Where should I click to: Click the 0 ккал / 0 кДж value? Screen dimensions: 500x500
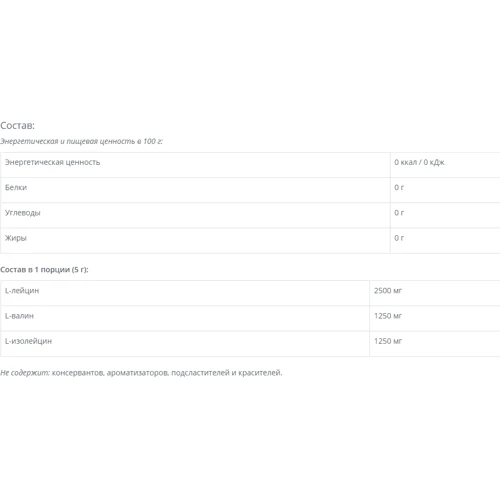pyautogui.click(x=419, y=162)
